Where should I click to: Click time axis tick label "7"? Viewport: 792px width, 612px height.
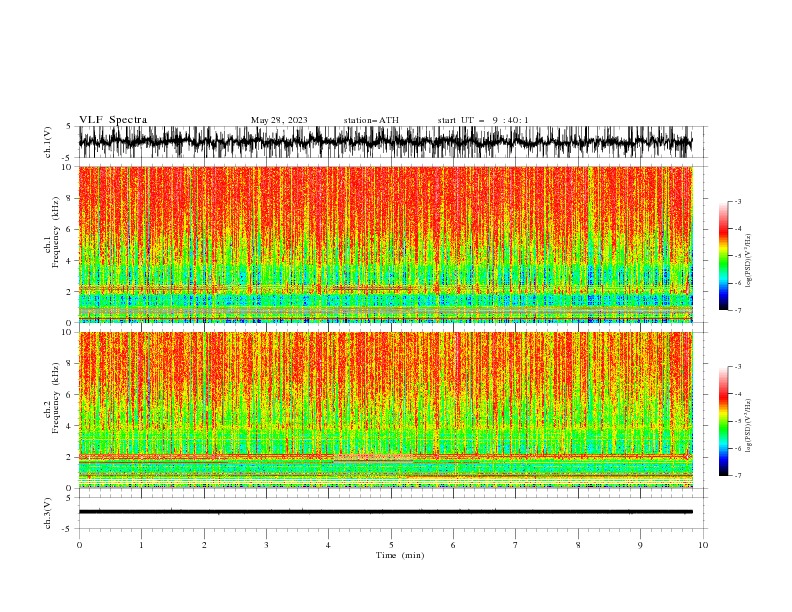(516, 545)
